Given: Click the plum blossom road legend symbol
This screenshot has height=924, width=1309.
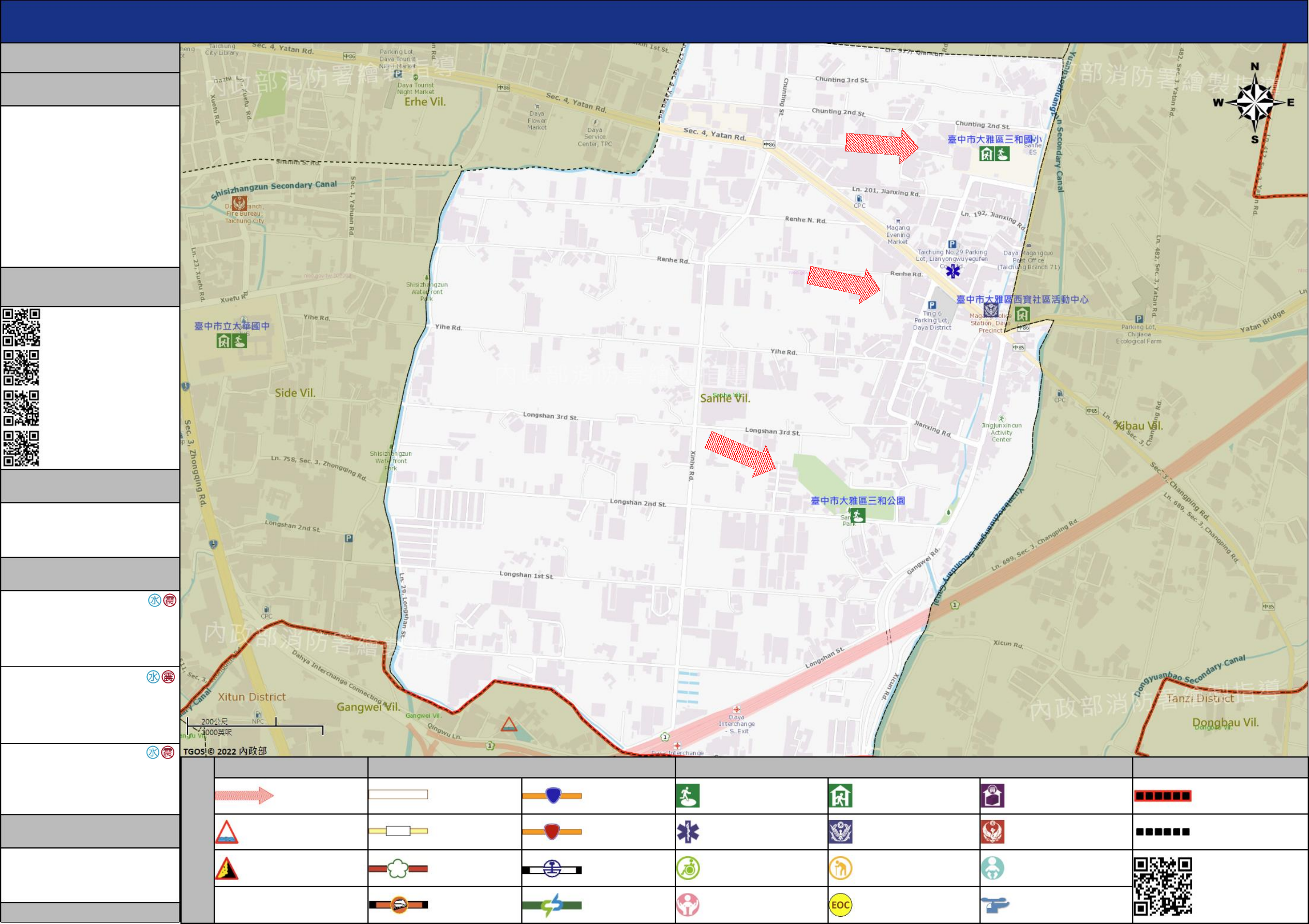Looking at the screenshot, I should (x=398, y=869).
